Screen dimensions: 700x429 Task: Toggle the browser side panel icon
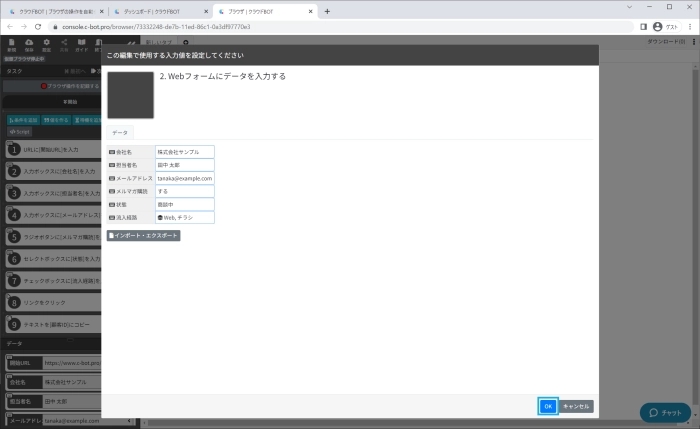pyautogui.click(x=643, y=27)
